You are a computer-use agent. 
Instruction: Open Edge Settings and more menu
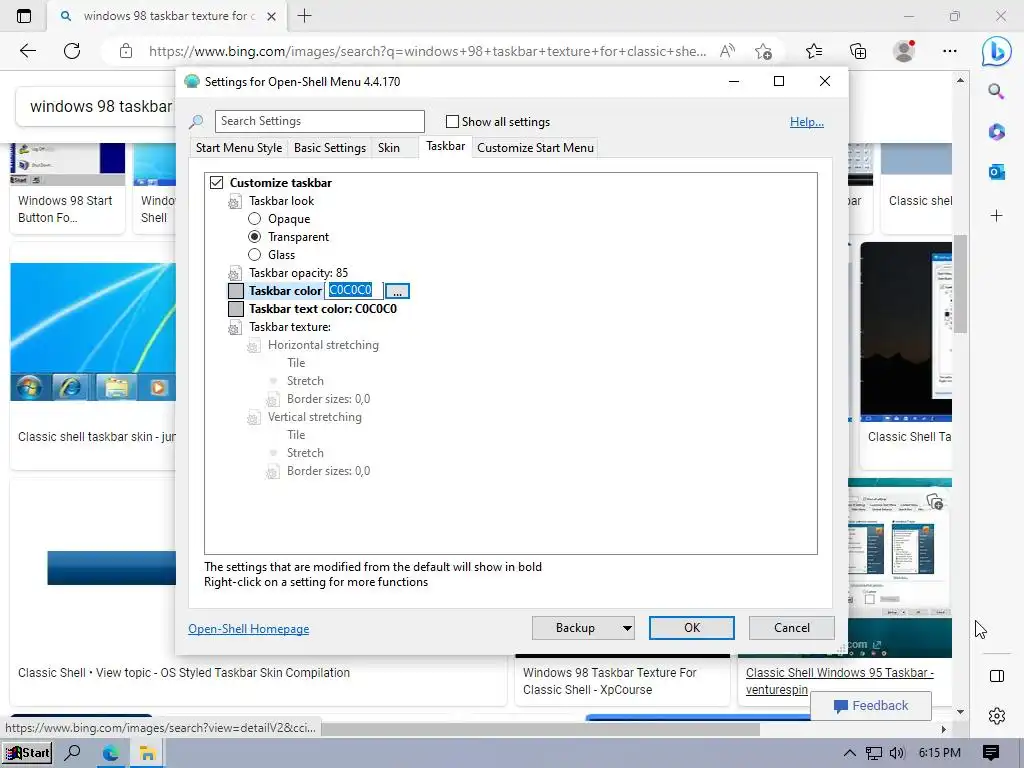tap(950, 51)
